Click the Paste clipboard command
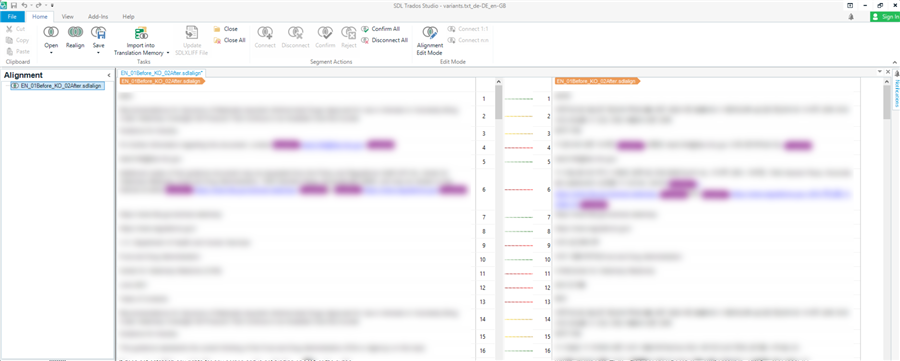 click(x=17, y=51)
